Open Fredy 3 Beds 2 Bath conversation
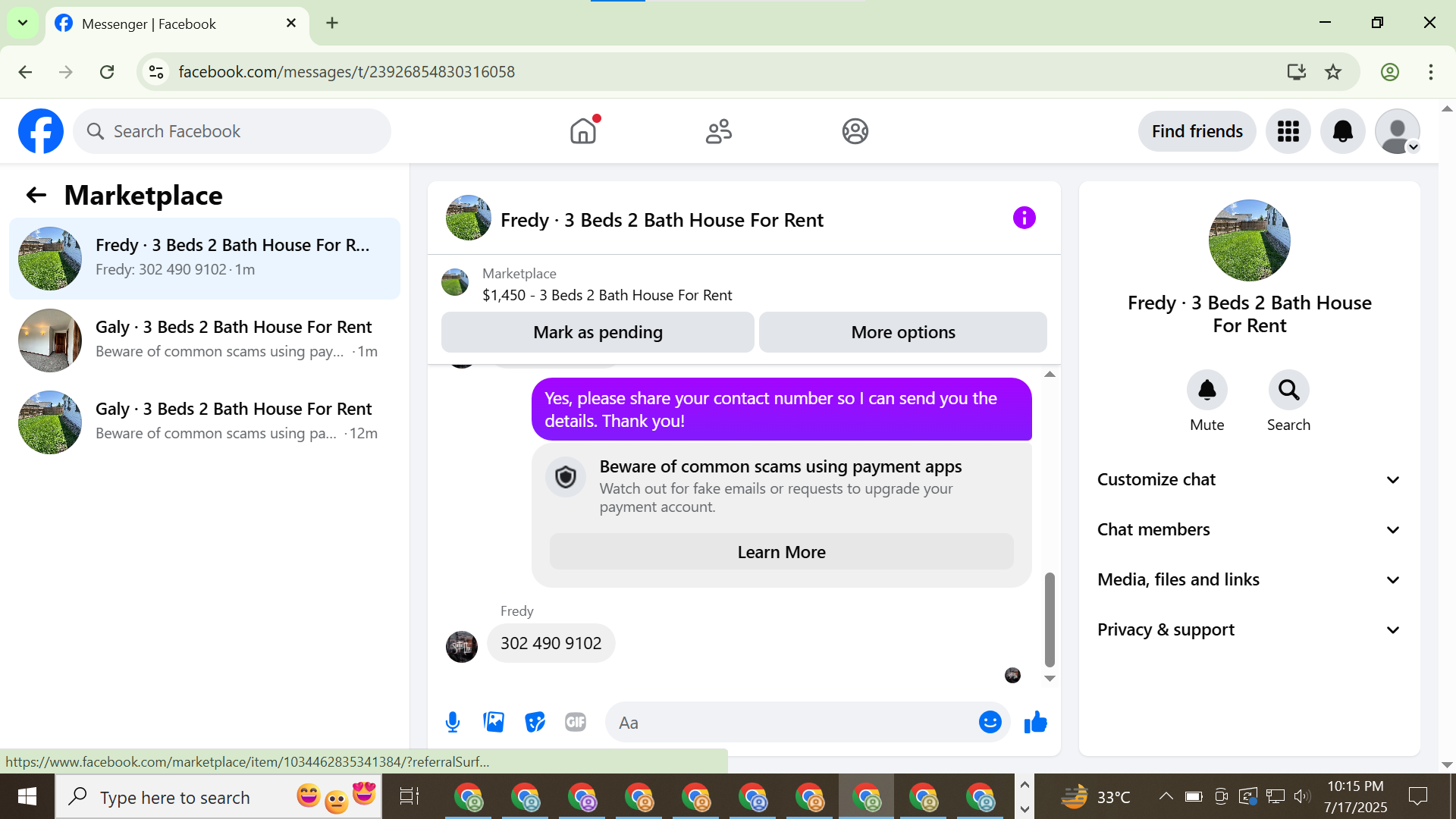 pos(205,258)
